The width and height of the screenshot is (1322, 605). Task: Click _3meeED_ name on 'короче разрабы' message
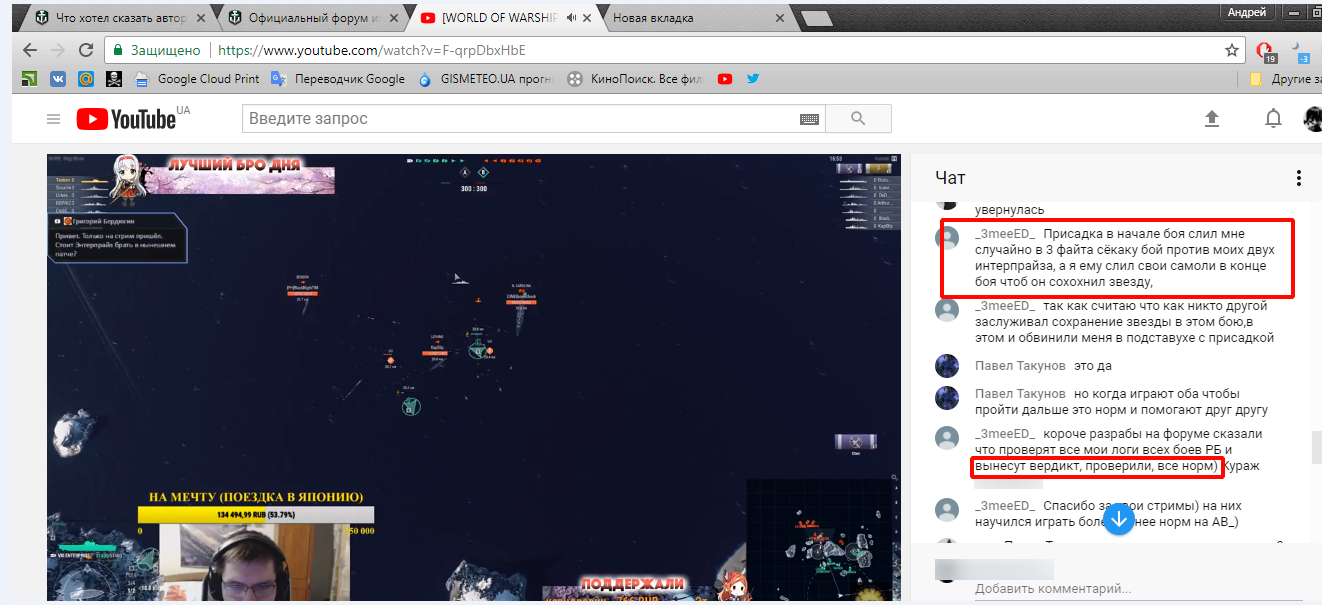(1004, 434)
